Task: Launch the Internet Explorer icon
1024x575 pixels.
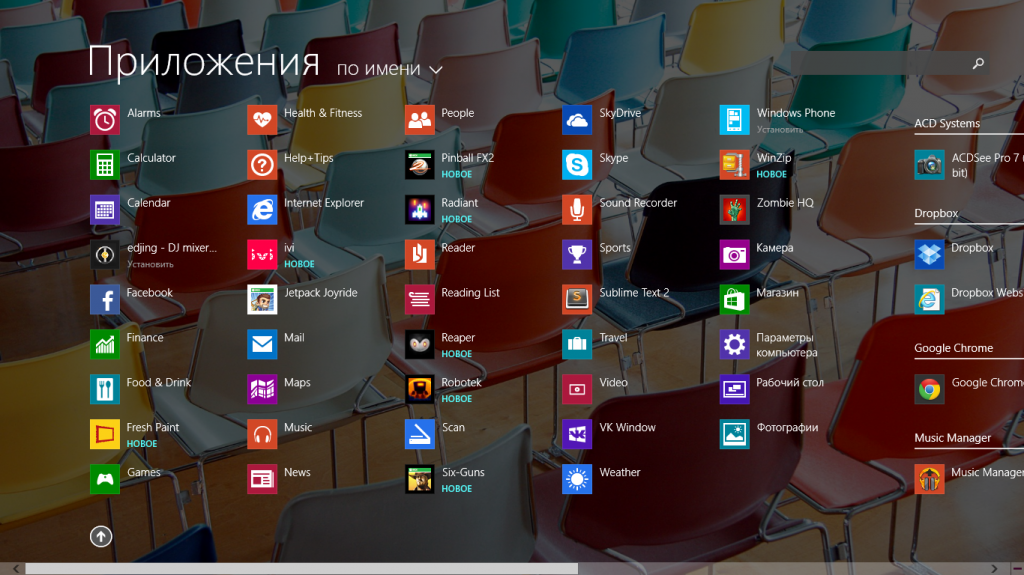Action: (262, 210)
